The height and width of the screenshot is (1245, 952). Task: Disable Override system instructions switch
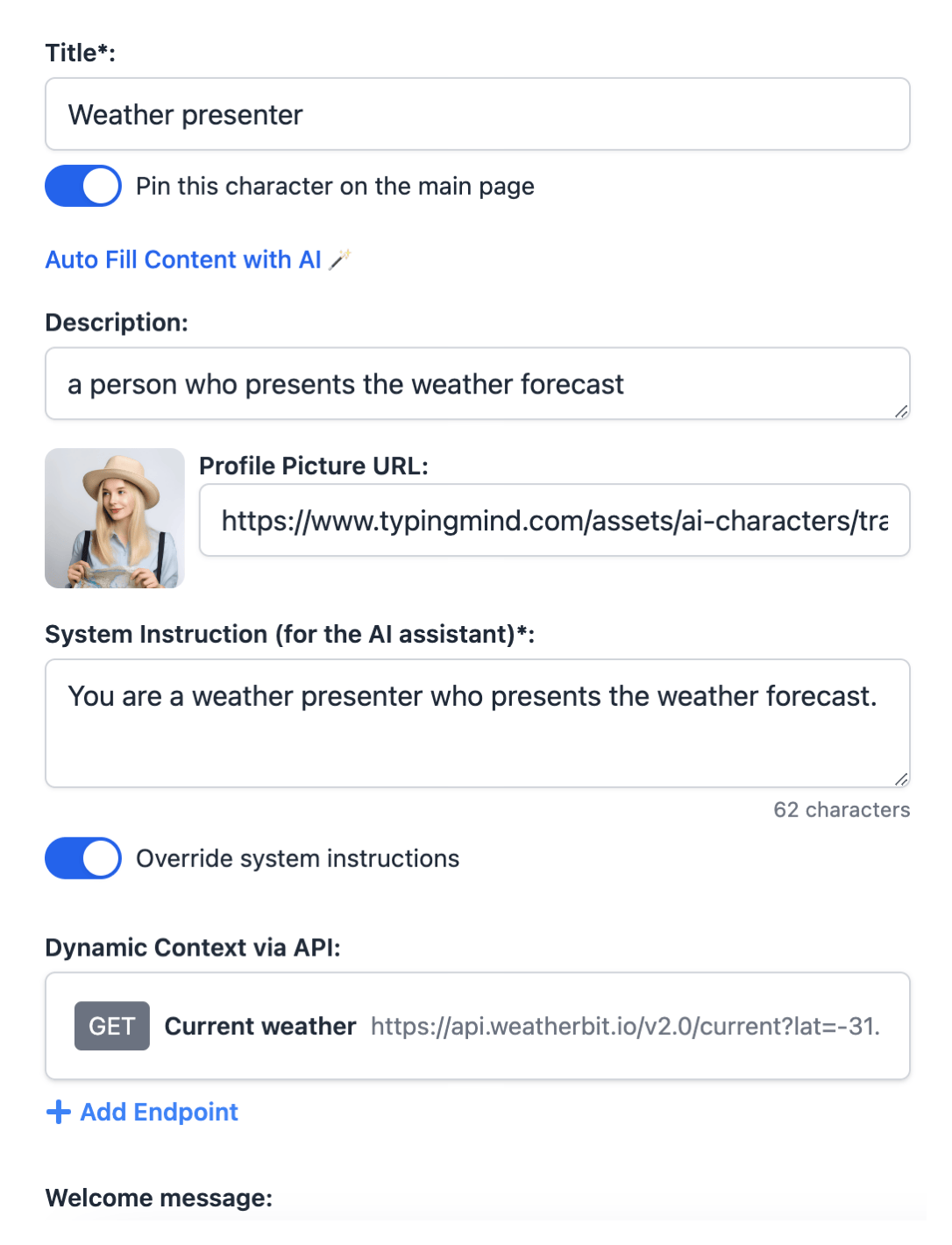pyautogui.click(x=83, y=858)
